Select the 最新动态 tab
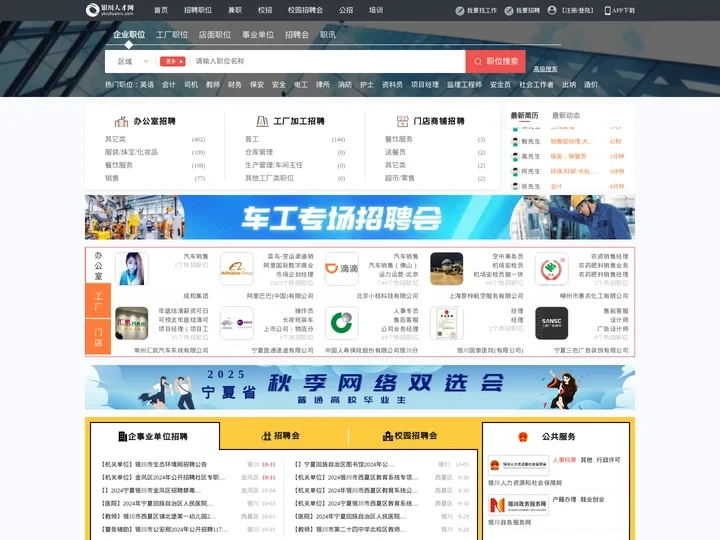Screen dimensions: 720x540 566,115
